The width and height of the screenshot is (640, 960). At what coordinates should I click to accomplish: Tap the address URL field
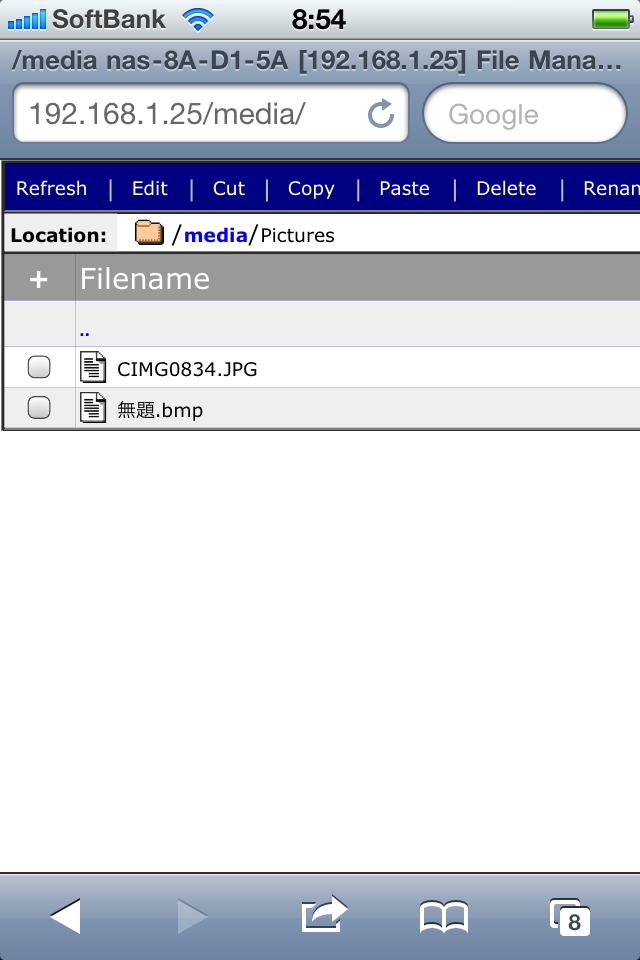(x=190, y=114)
